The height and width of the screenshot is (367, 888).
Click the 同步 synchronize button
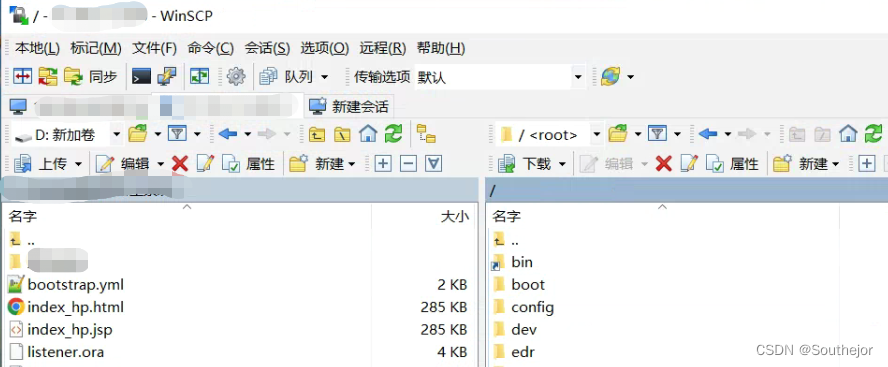coord(91,76)
